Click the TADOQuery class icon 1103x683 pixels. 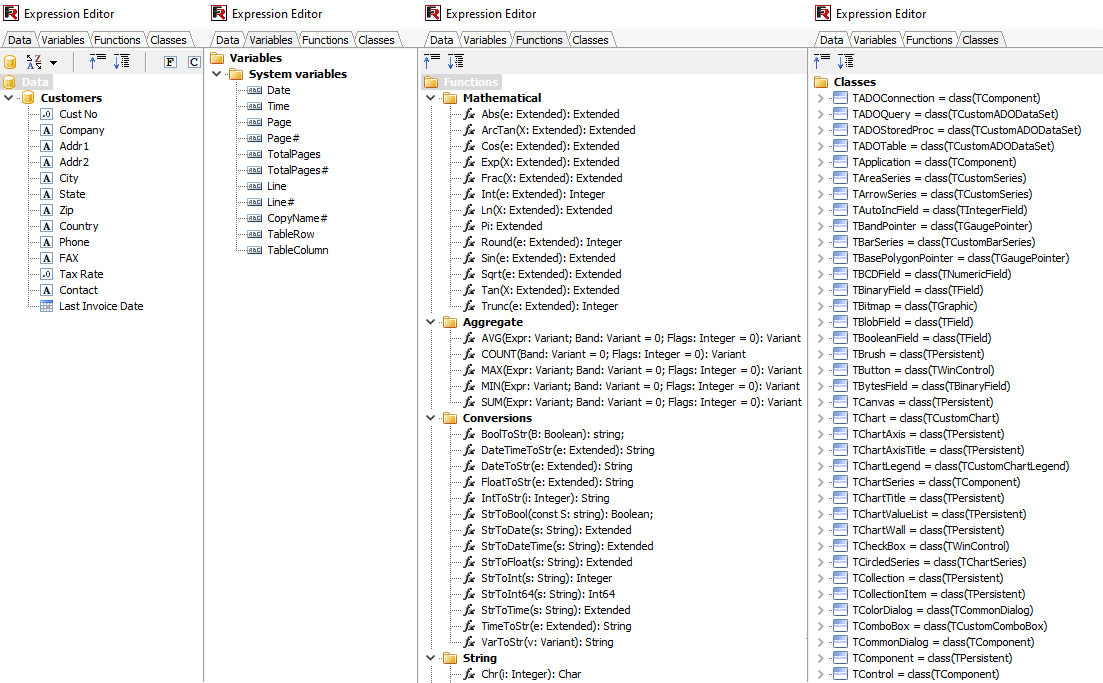pos(840,114)
